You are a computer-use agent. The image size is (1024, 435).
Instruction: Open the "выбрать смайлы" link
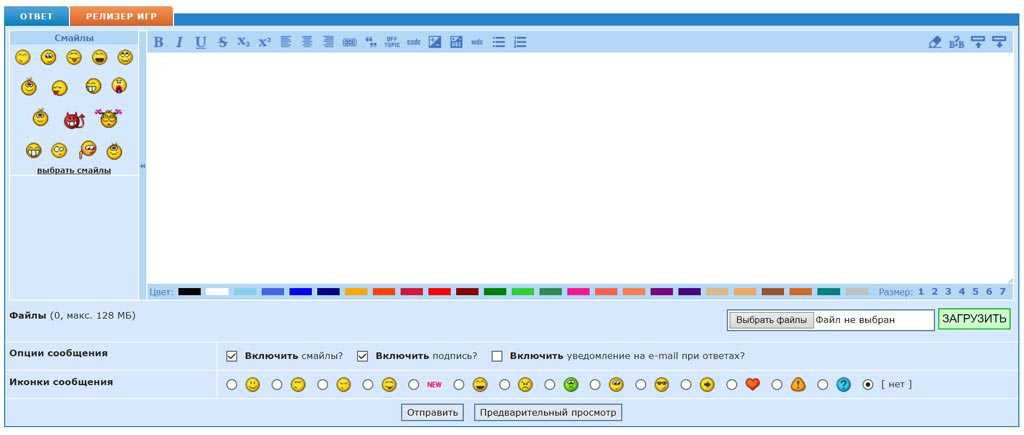74,171
